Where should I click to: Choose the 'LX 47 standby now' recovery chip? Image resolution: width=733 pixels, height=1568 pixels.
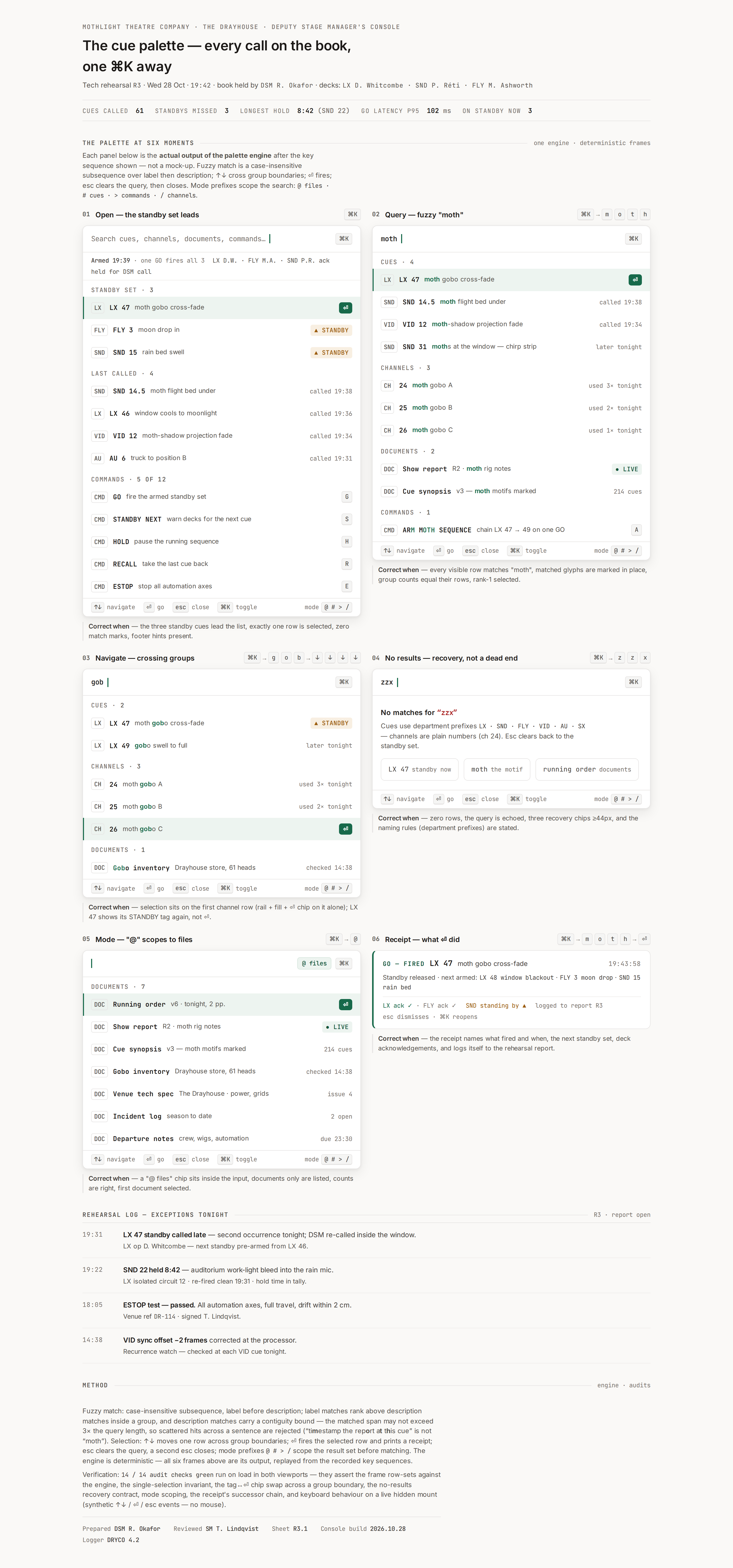pos(419,769)
